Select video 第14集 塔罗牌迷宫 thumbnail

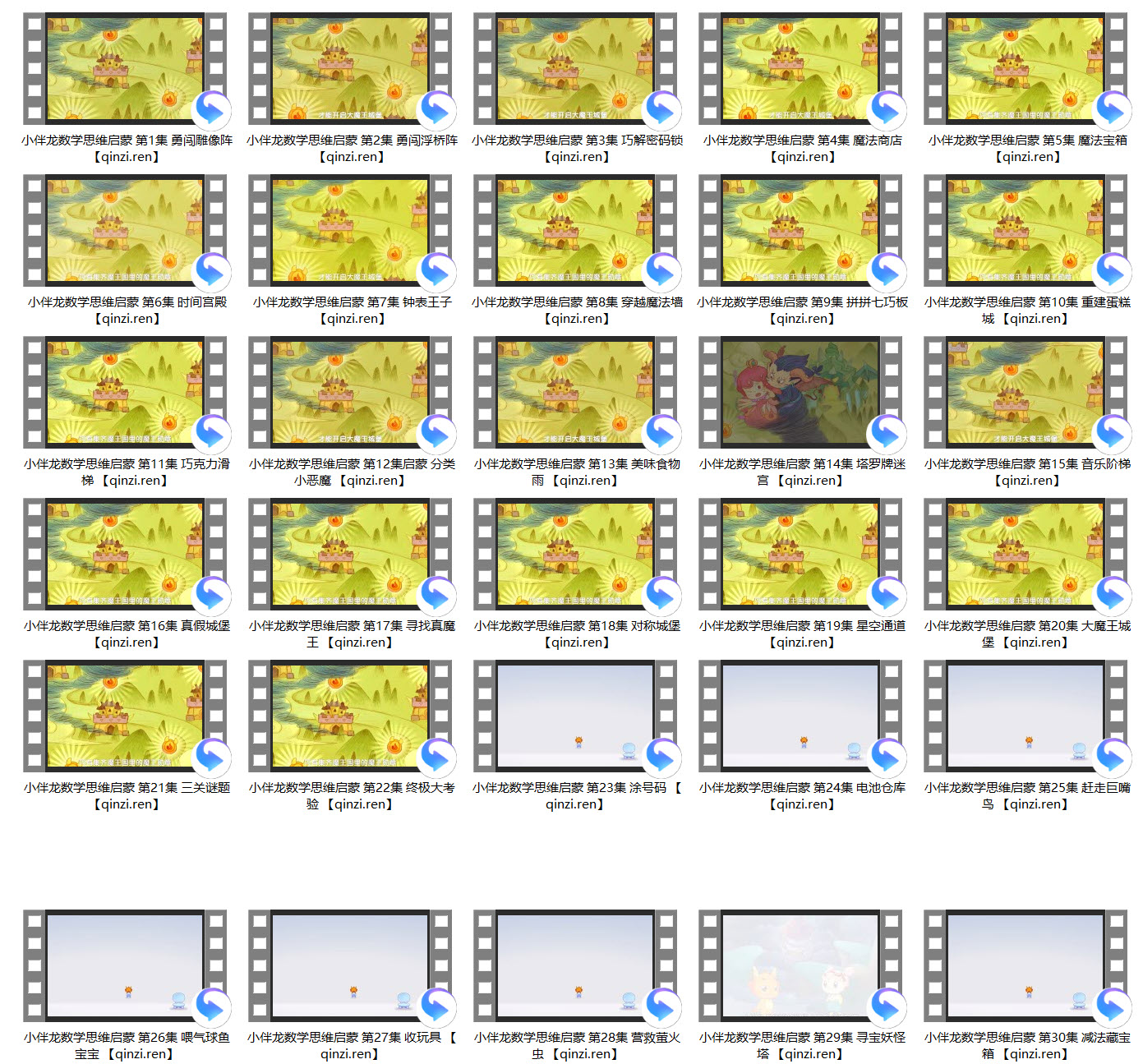point(800,393)
